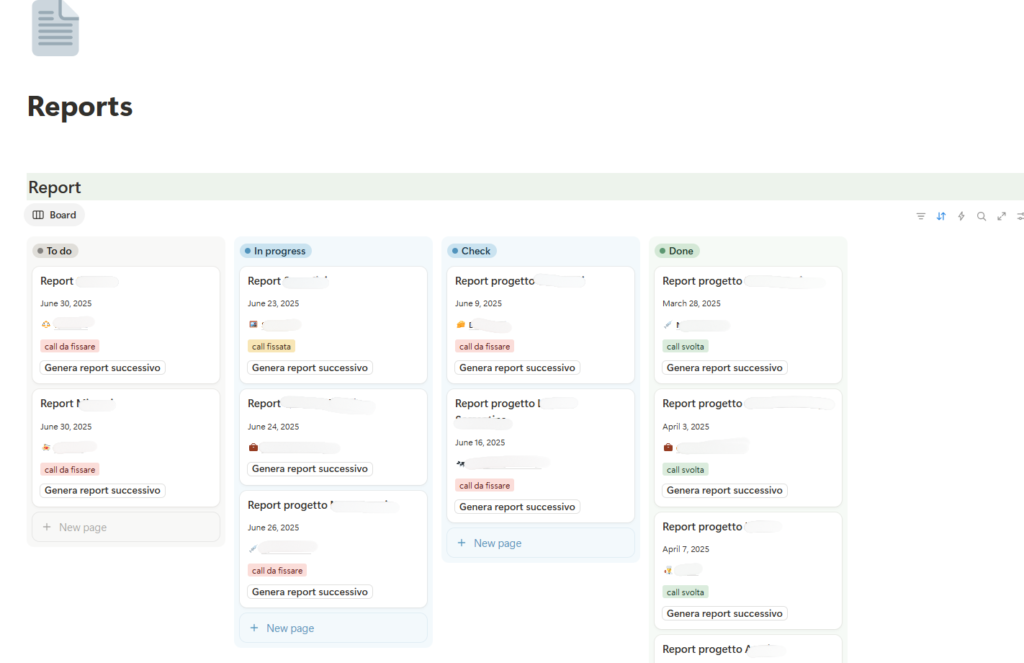This screenshot has height=663, width=1024.
Task: Click the emoji icon on June 23 card
Action: [253, 324]
